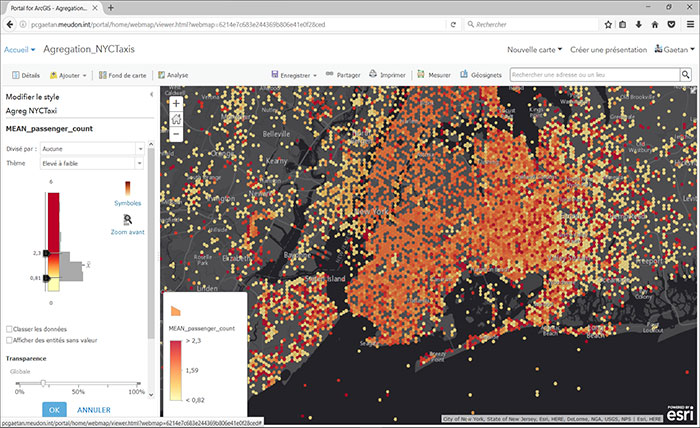Check the Classer les données checkbox
This screenshot has height=428, width=700.
point(9,329)
